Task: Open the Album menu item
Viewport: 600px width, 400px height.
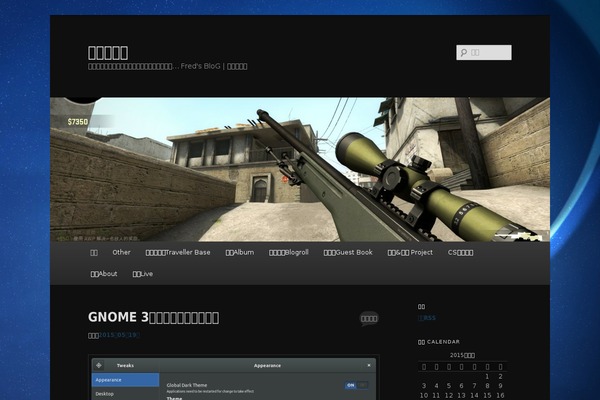Action: (x=240, y=253)
